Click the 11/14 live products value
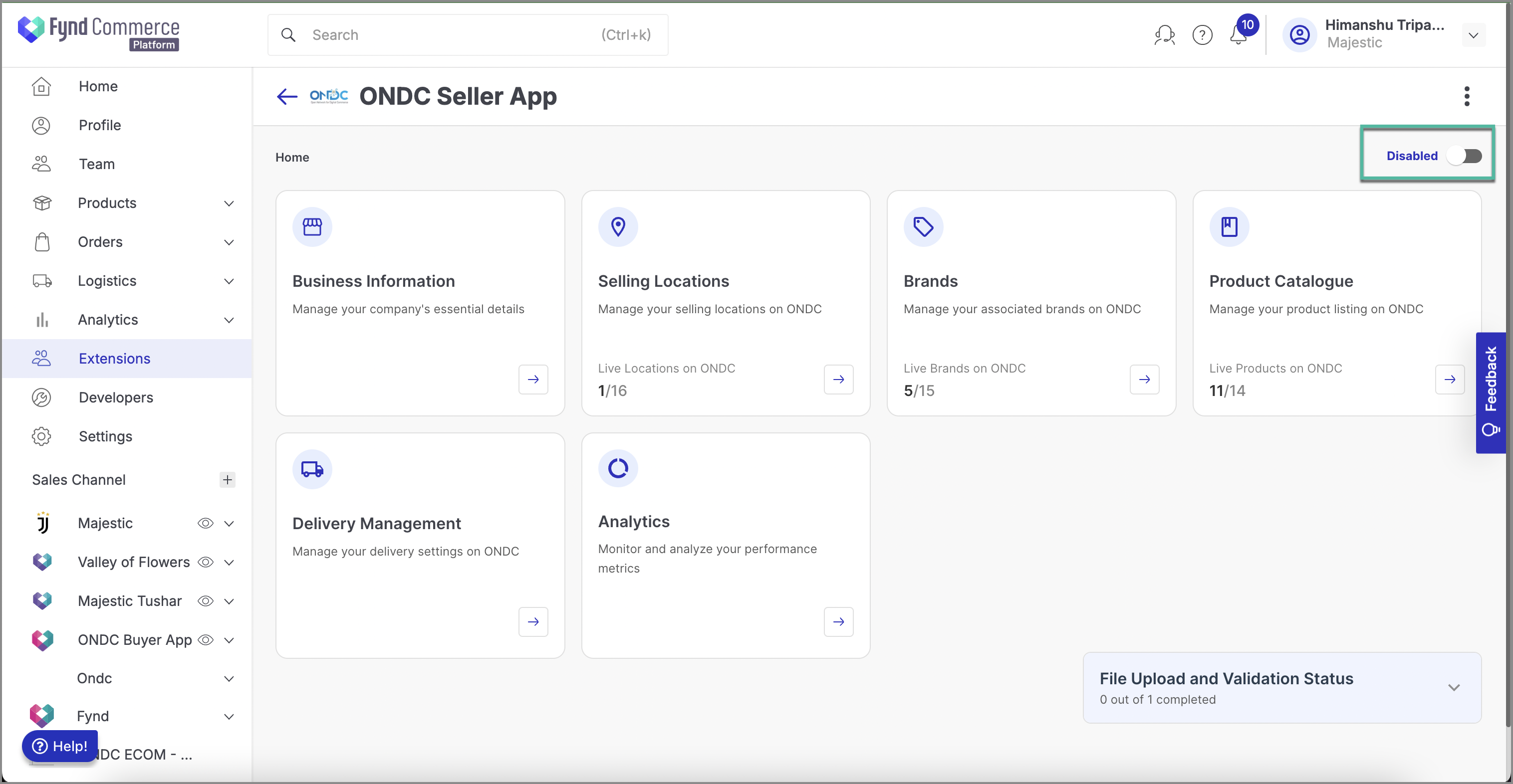The width and height of the screenshot is (1513, 784). (1227, 390)
